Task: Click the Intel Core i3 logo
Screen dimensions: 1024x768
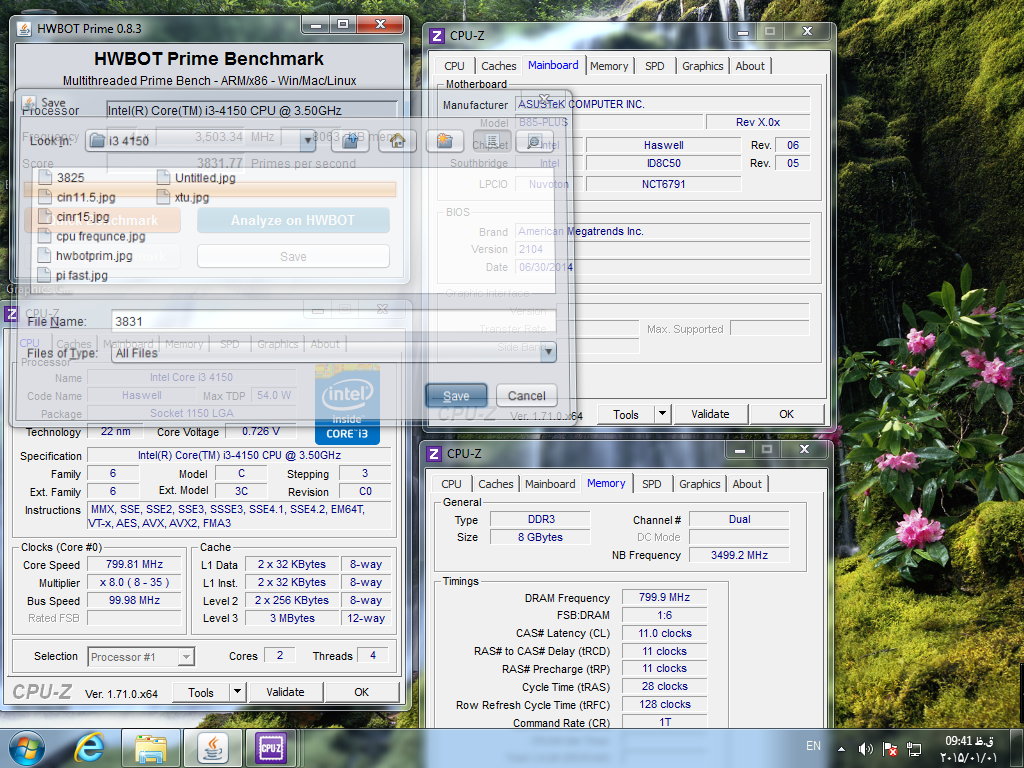Action: tap(347, 404)
